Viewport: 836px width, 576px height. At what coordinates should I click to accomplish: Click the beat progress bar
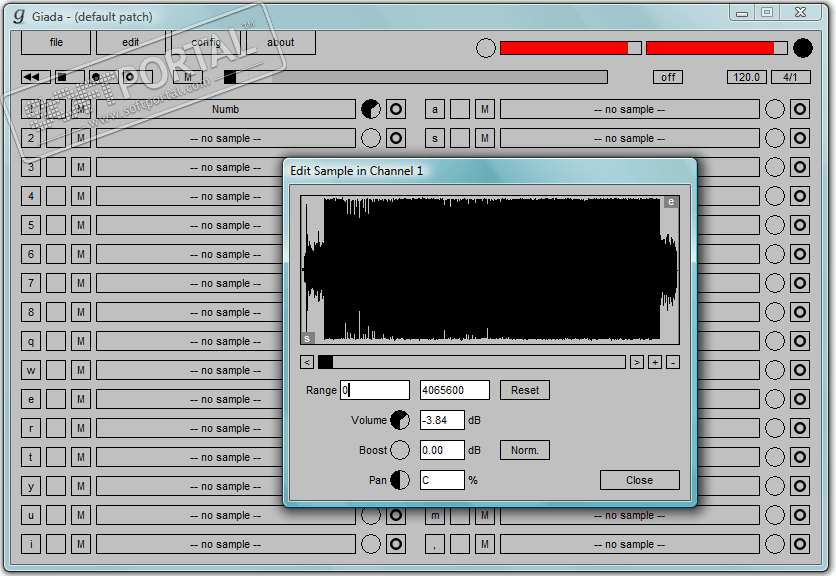[416, 77]
